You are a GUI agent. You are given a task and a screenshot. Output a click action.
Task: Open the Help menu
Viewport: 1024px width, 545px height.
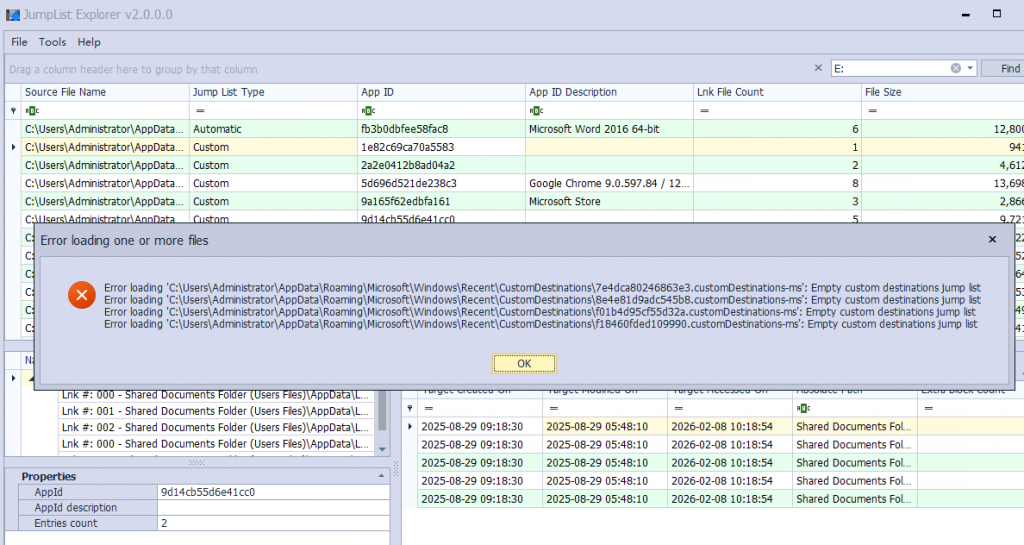89,42
